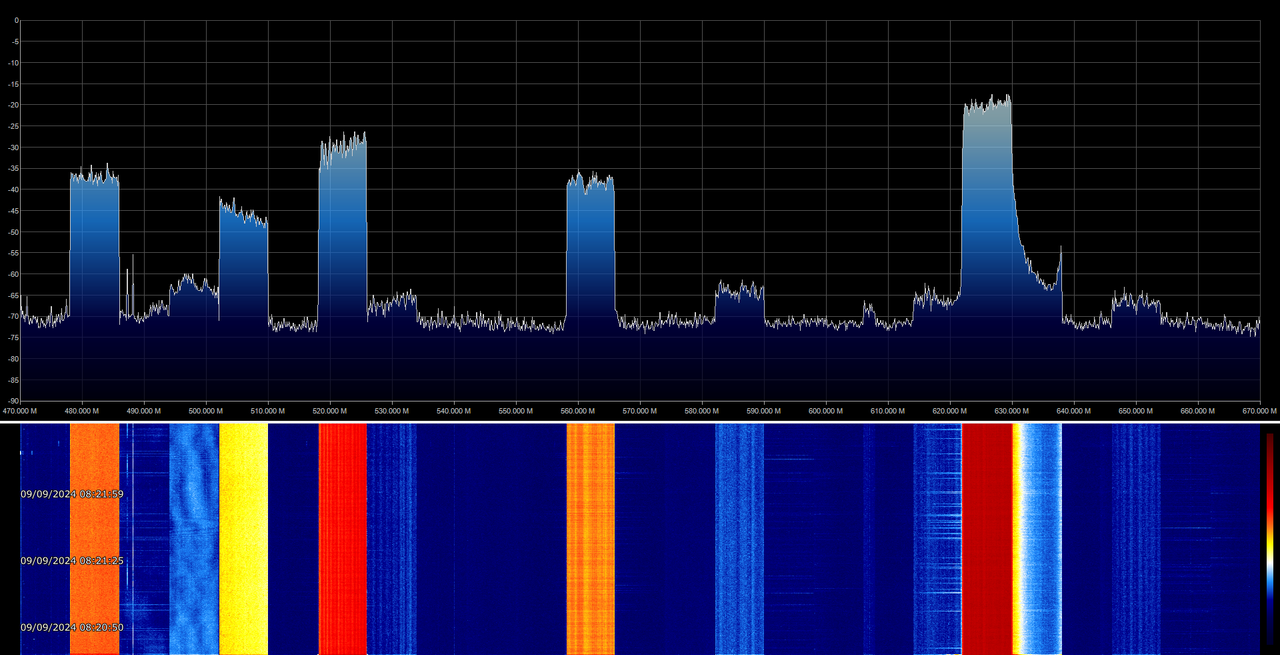Viewport: 1280px width, 655px height.
Task: Click the 590.000 M frequency axis label
Action: tap(764, 411)
